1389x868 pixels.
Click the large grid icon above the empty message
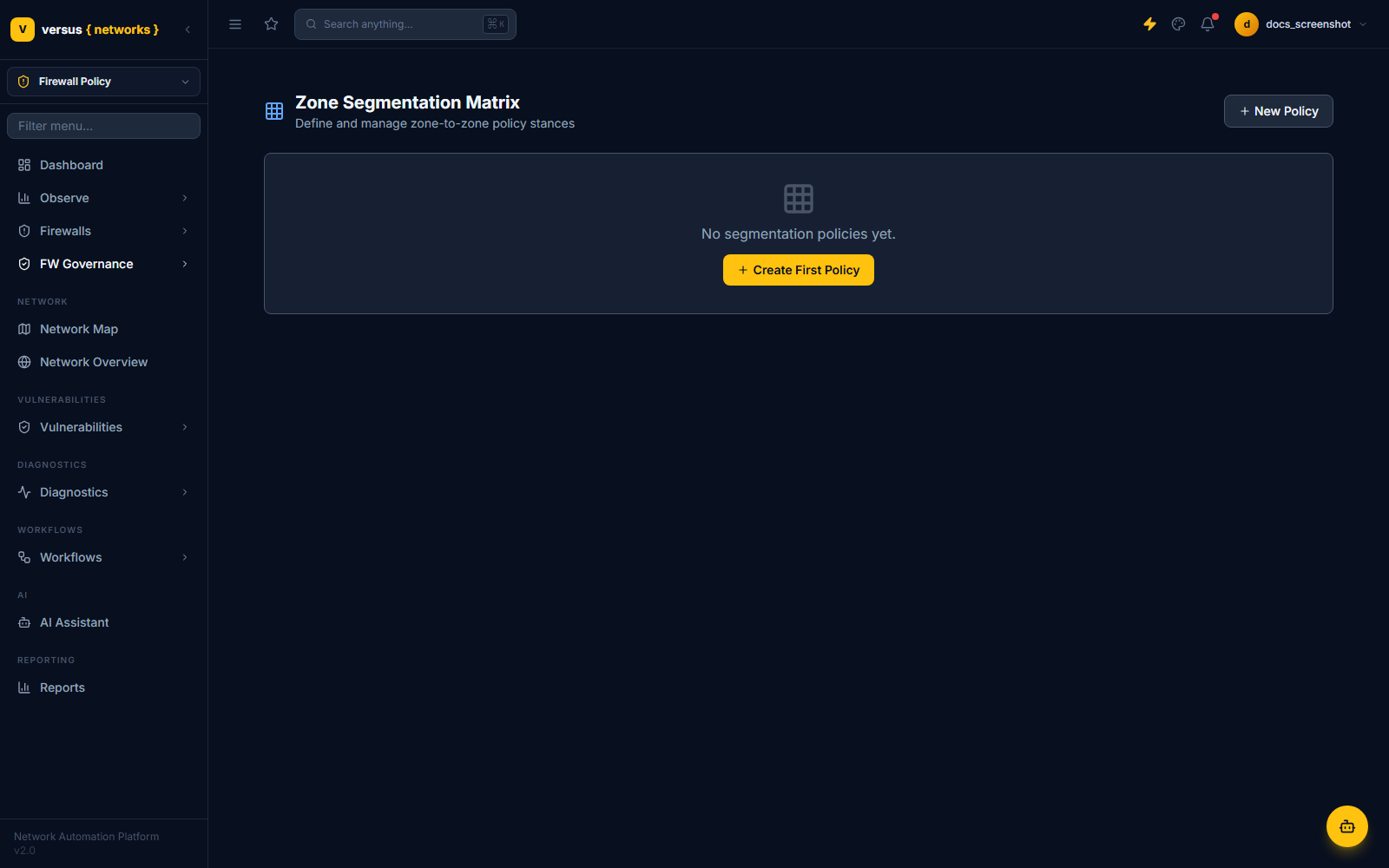pyautogui.click(x=799, y=199)
